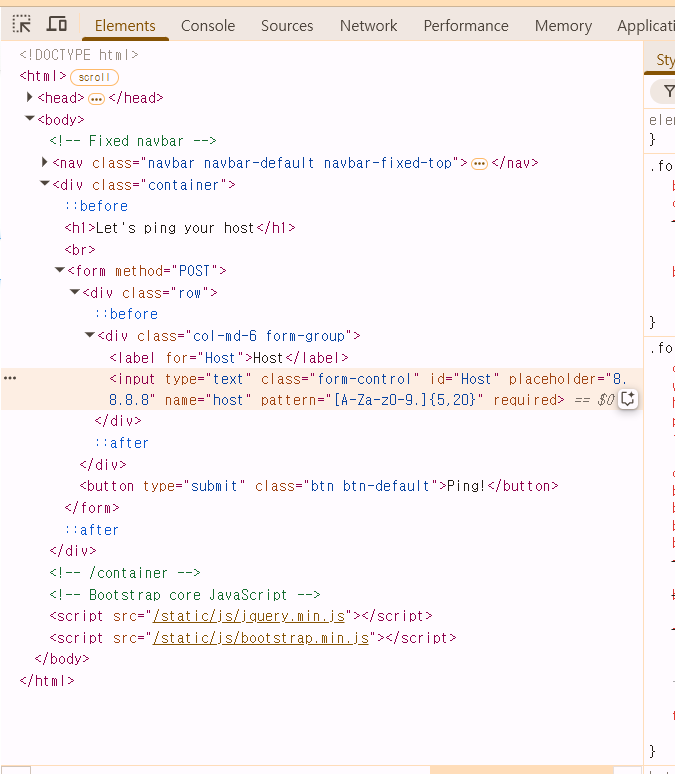
Task: Expand the collapsed nav ellipsis badge
Action: [479, 164]
